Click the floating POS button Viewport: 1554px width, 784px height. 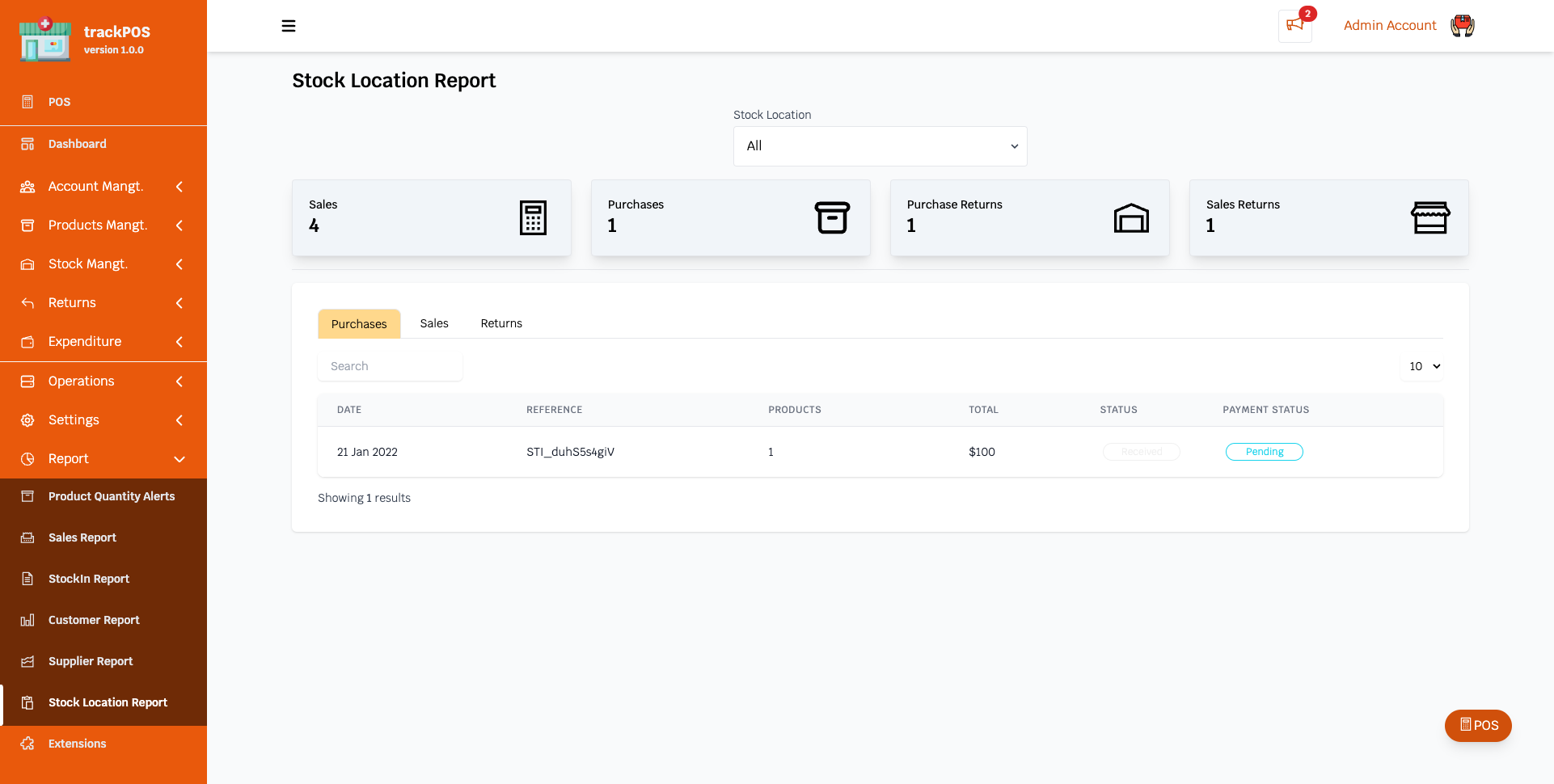coord(1479,726)
